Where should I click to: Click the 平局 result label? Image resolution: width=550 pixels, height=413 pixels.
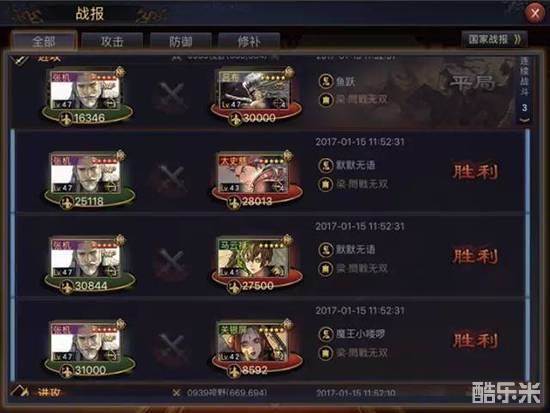(x=472, y=83)
